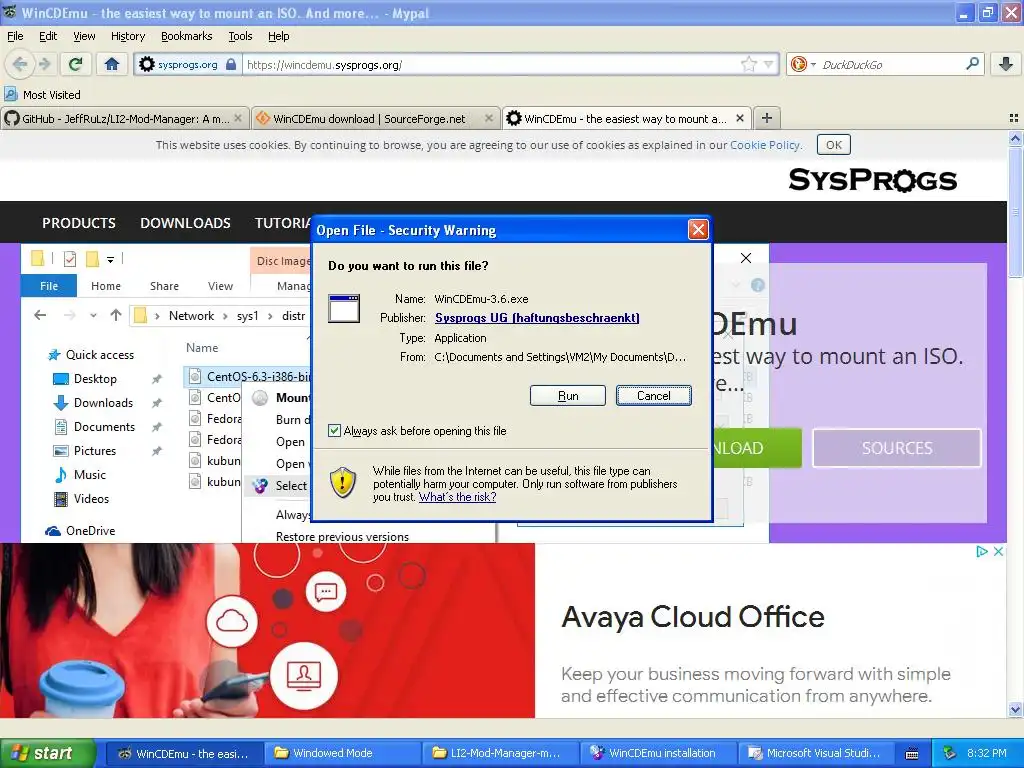
Task: Click the magnifier search icon in search box
Action: 972,63
